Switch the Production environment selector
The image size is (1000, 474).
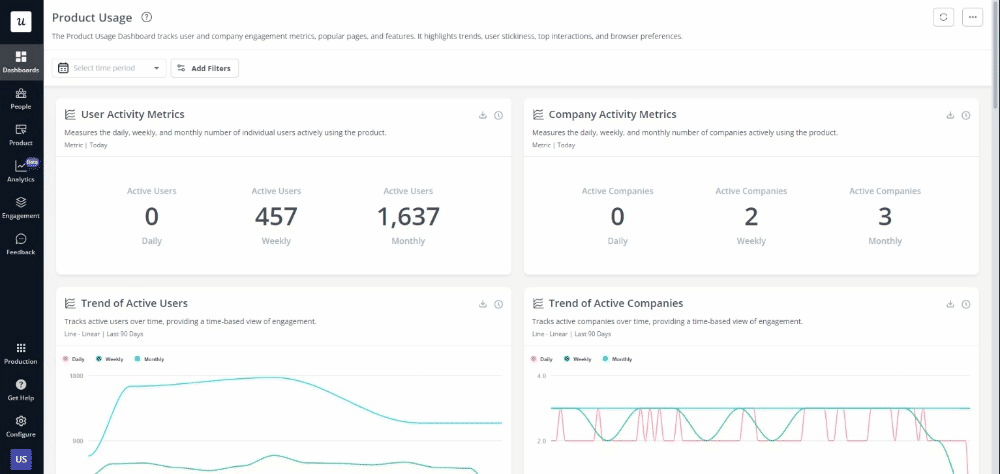point(20,352)
